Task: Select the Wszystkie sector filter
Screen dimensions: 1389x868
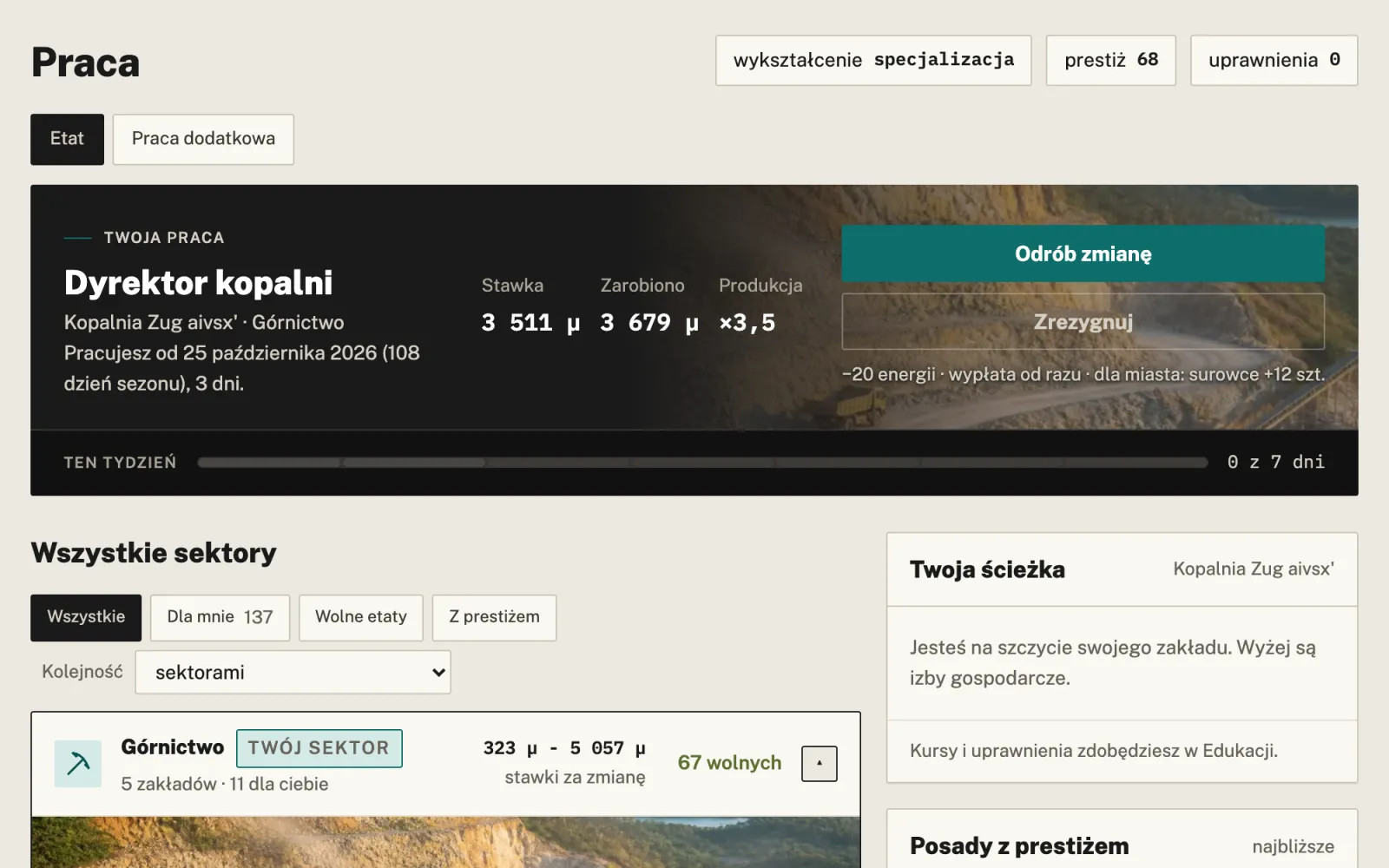Action: pyautogui.click(x=86, y=617)
